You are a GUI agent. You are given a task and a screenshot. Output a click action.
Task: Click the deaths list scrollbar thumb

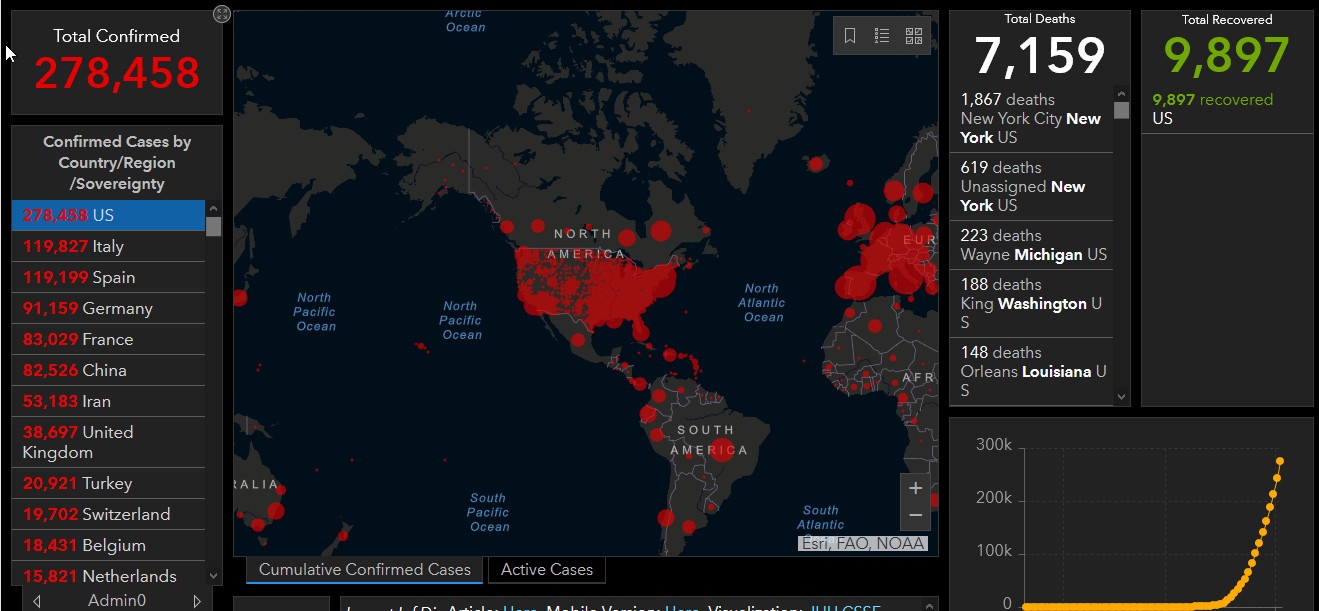coord(1121,110)
